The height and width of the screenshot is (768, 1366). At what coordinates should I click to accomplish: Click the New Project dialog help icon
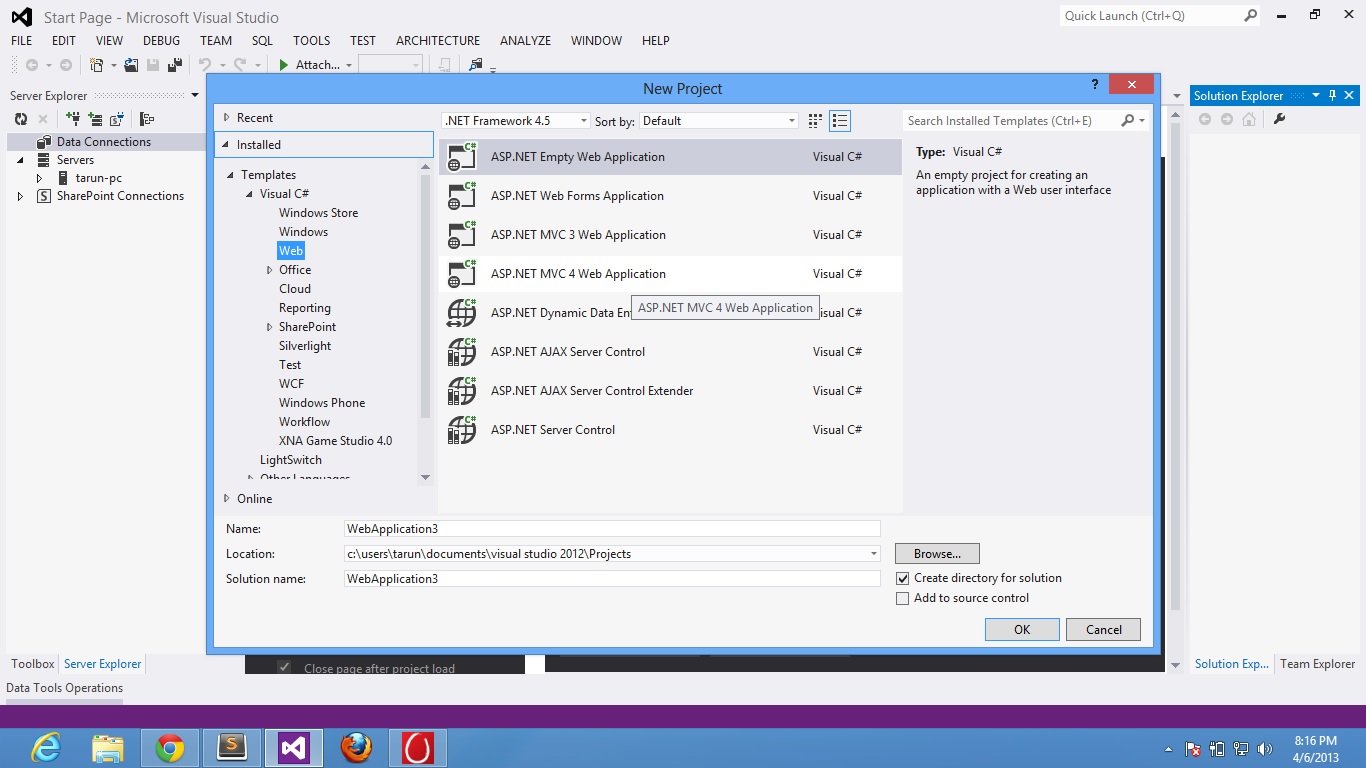[x=1093, y=85]
